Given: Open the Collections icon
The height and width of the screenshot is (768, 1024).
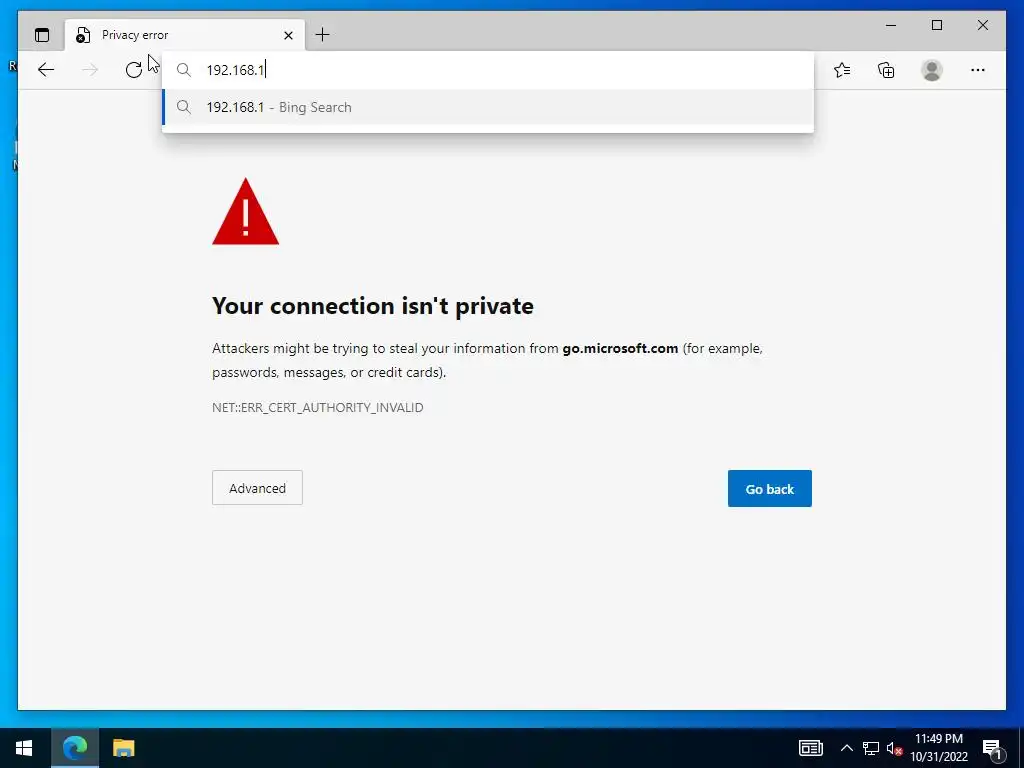Looking at the screenshot, I should coord(886,70).
